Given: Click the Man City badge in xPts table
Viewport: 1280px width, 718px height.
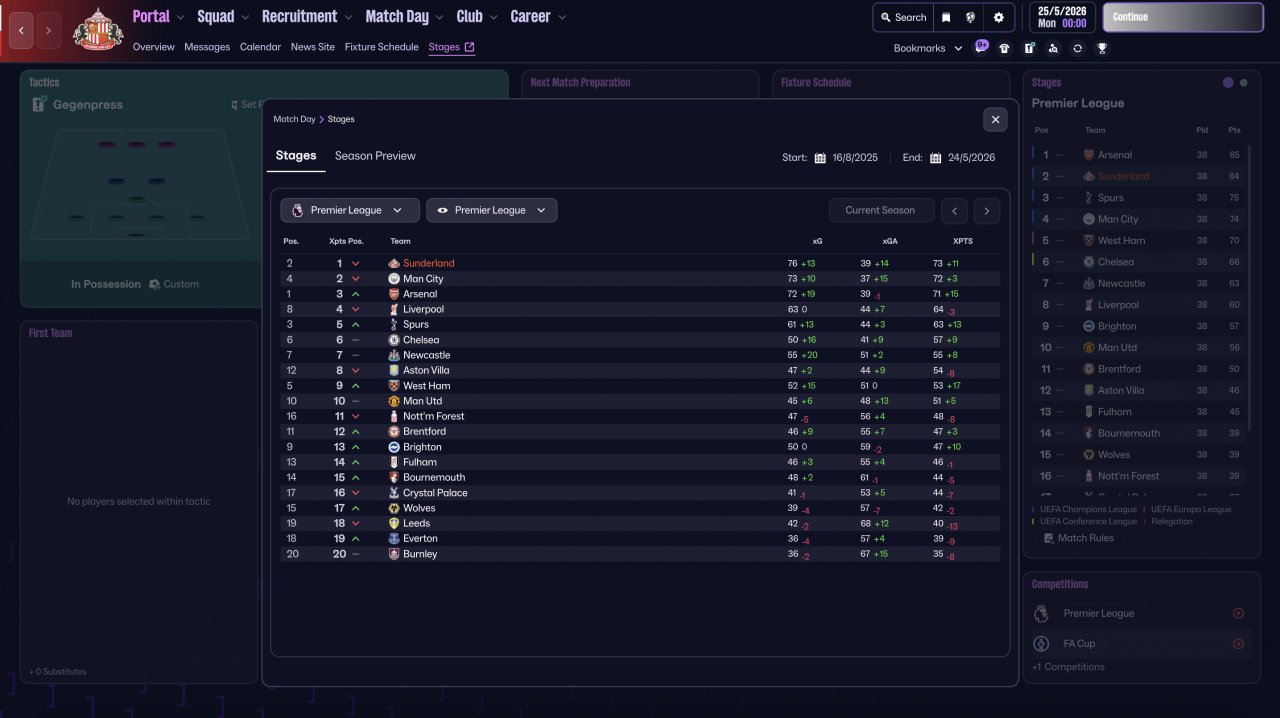Looking at the screenshot, I should [394, 279].
